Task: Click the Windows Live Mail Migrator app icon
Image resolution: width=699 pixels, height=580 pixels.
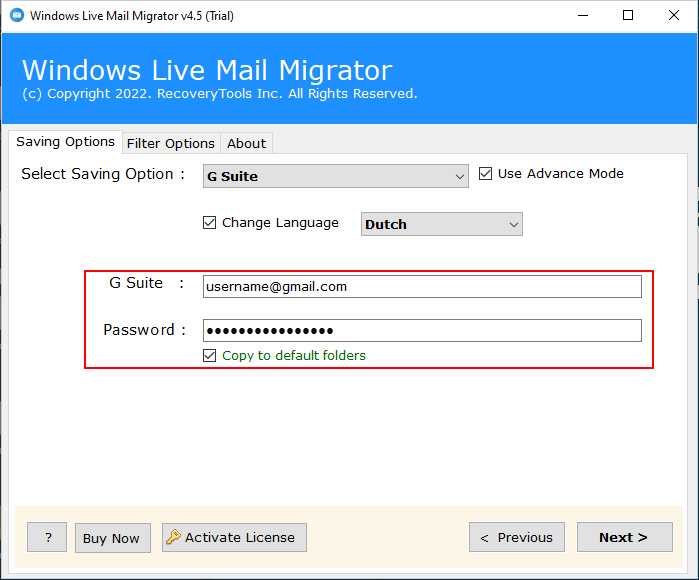Action: click(x=17, y=16)
